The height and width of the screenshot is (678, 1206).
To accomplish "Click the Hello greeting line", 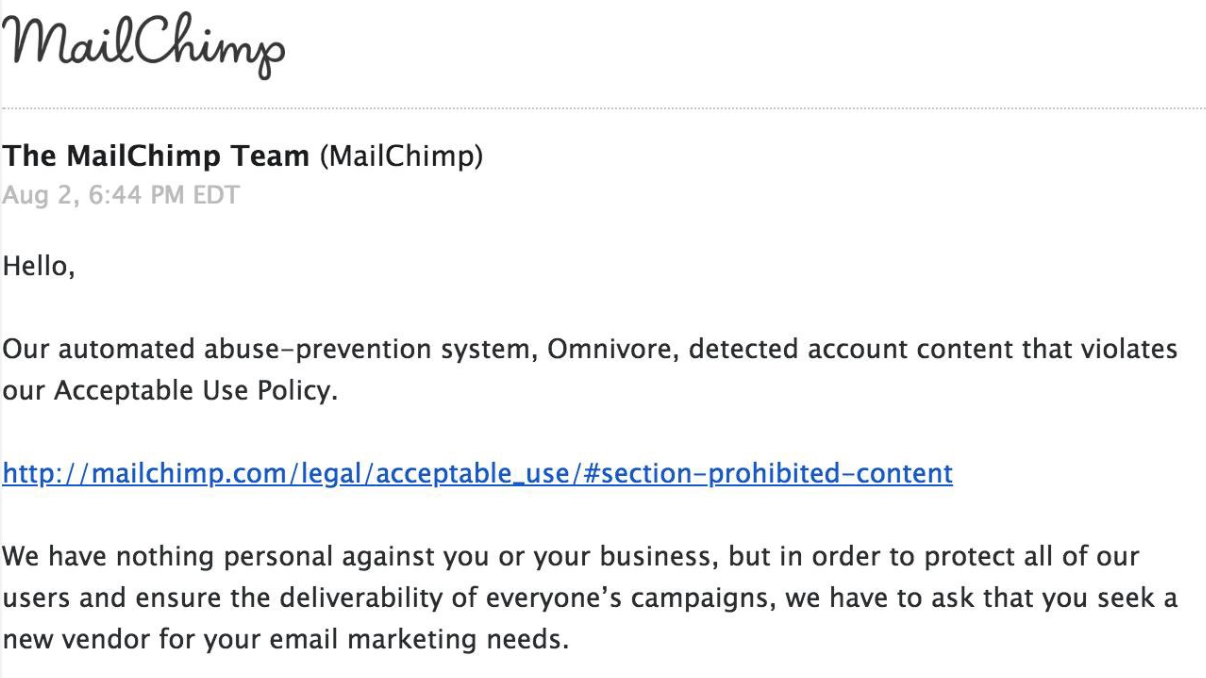I will point(41,266).
